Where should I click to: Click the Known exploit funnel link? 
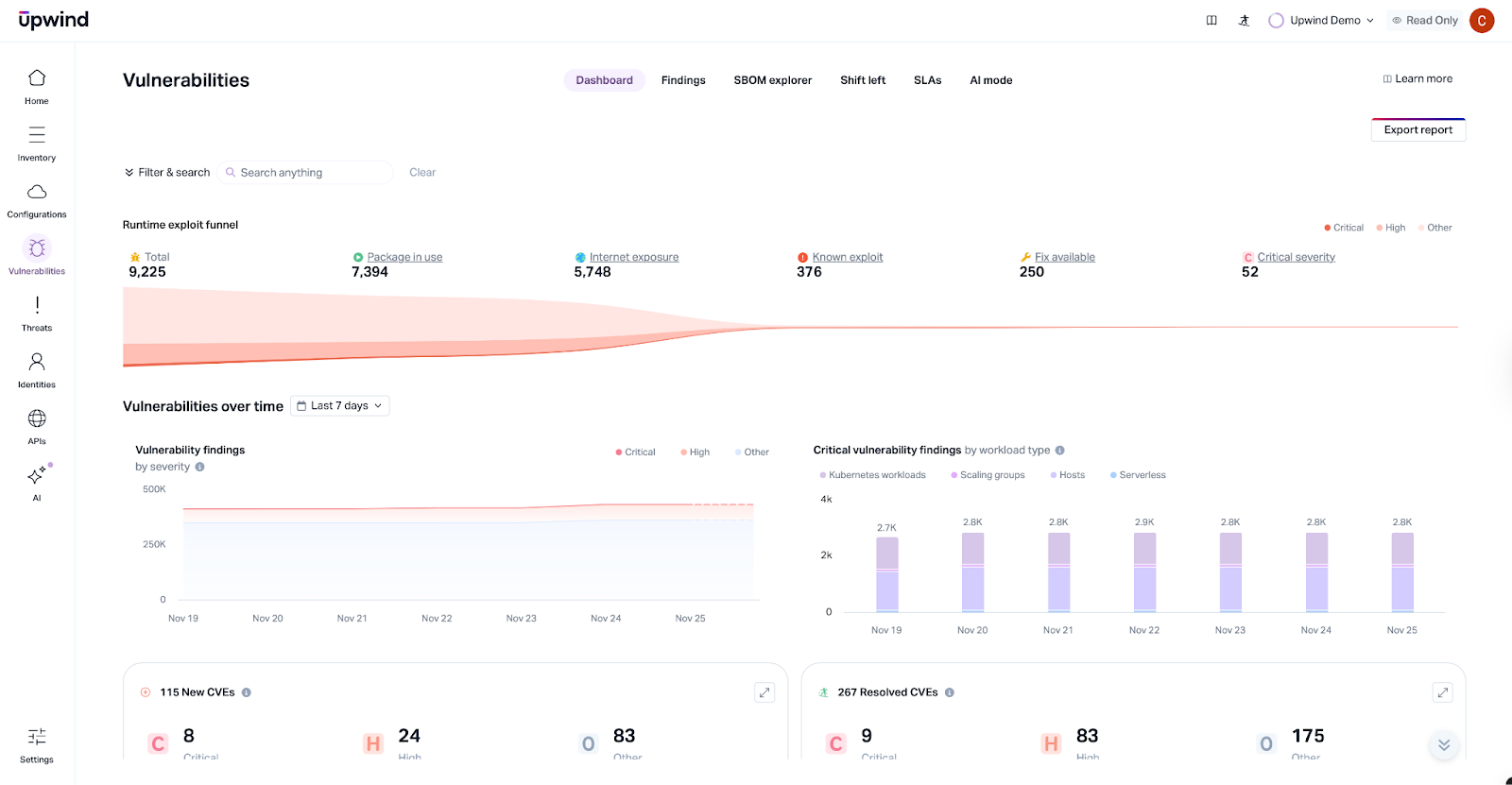[x=847, y=257]
